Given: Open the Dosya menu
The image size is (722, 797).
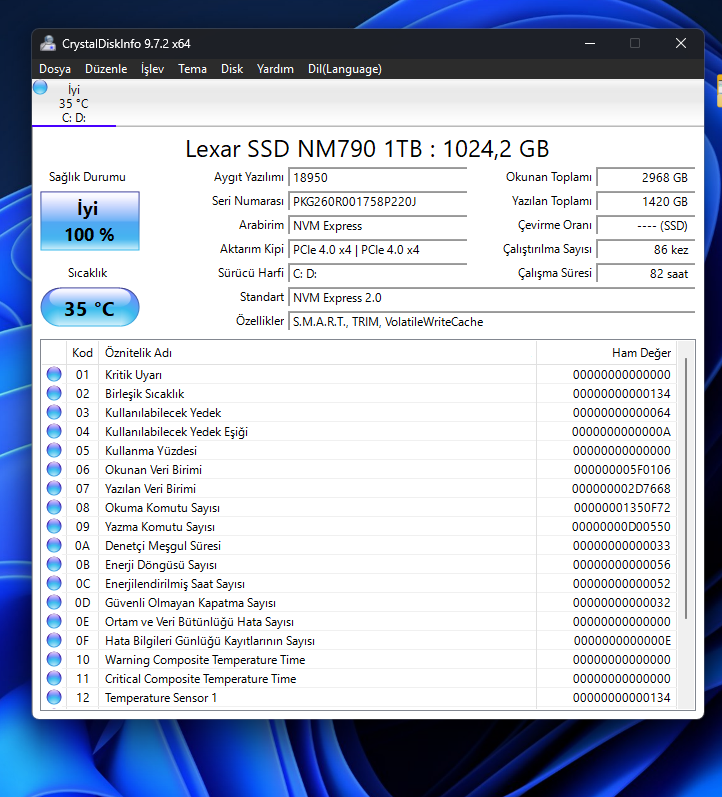Looking at the screenshot, I should tap(55, 69).
